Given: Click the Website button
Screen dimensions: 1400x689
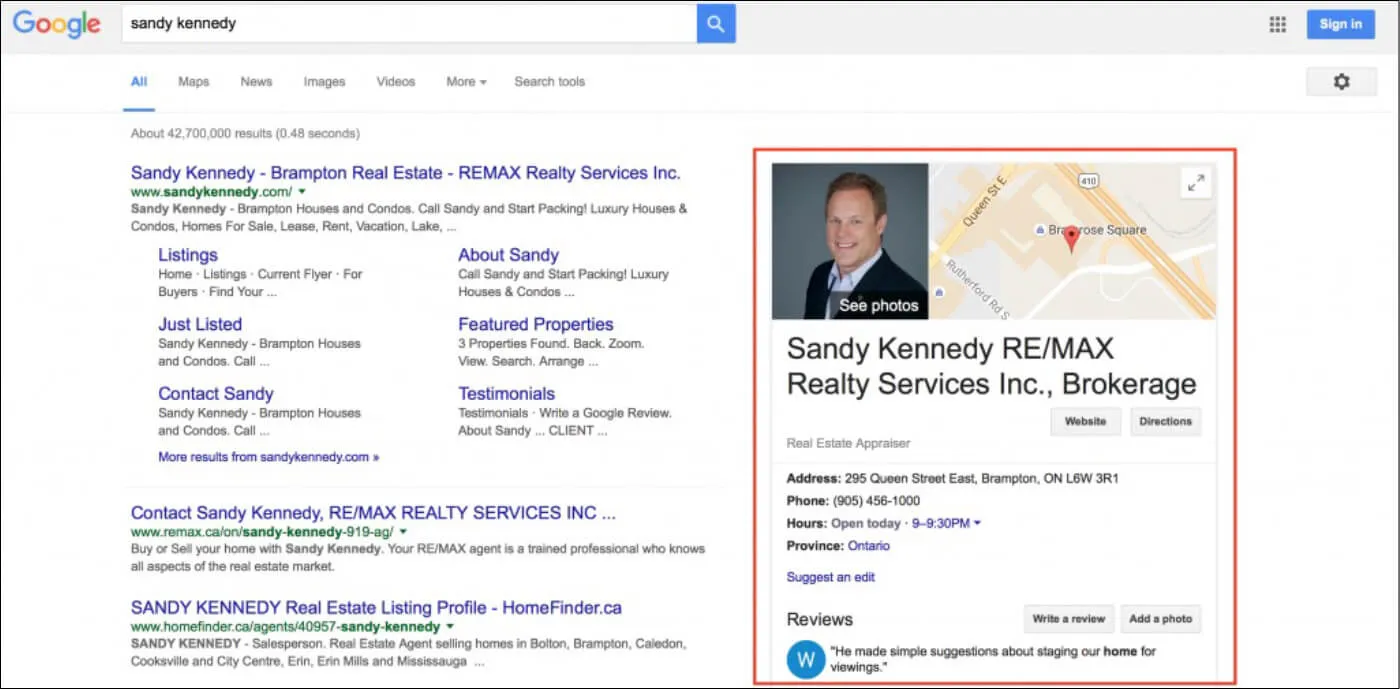Looking at the screenshot, I should (1085, 422).
